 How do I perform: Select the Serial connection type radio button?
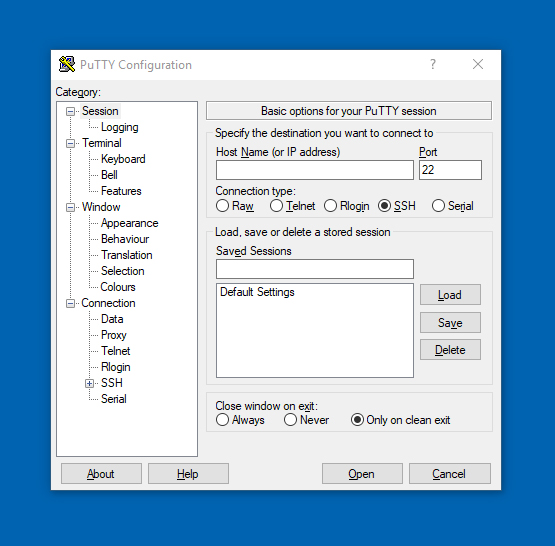point(438,206)
